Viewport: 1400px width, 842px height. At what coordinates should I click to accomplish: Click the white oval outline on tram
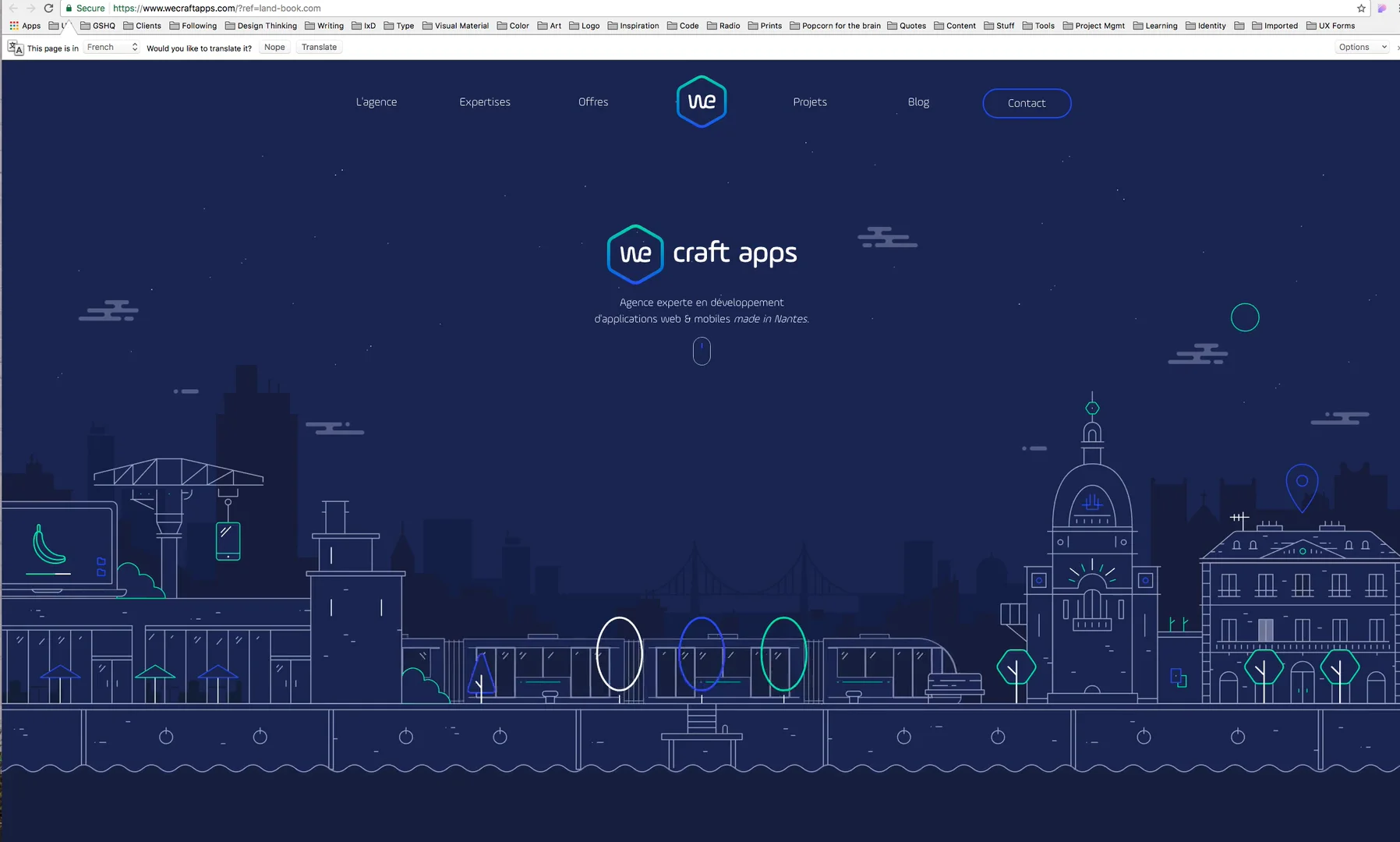(620, 653)
